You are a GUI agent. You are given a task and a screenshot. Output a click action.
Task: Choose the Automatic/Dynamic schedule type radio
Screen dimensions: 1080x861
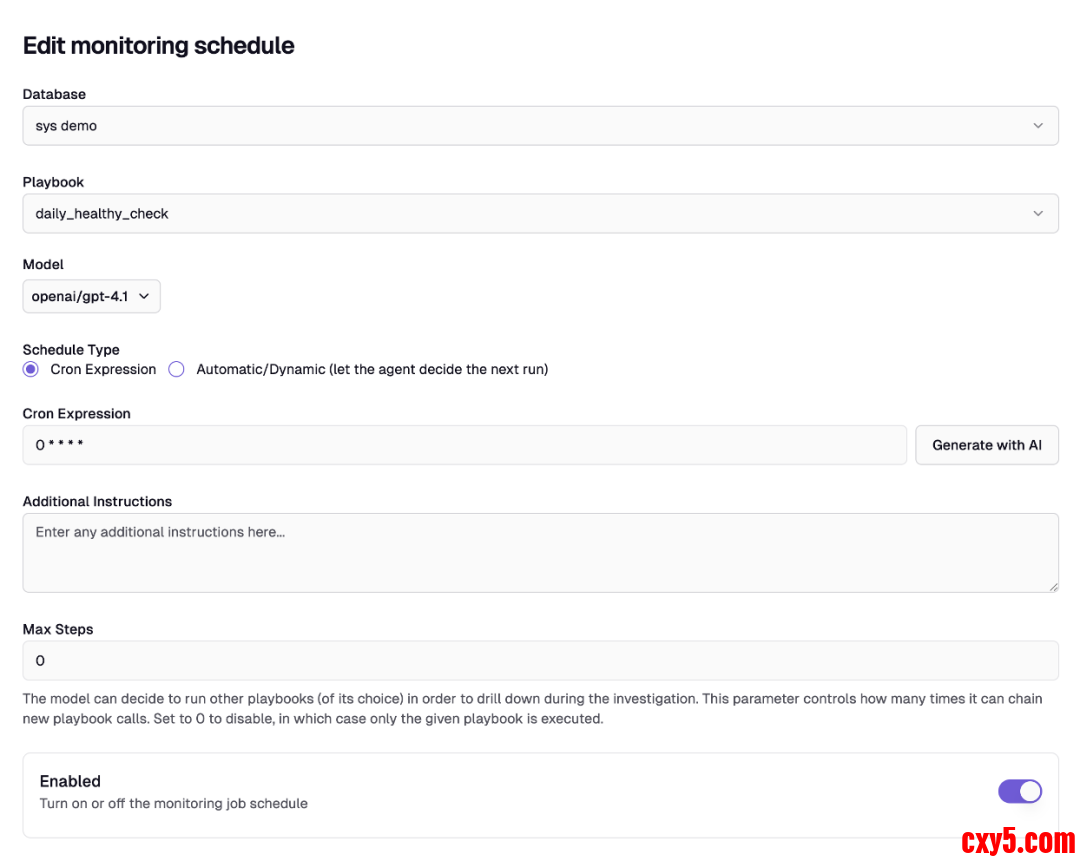[x=177, y=369]
